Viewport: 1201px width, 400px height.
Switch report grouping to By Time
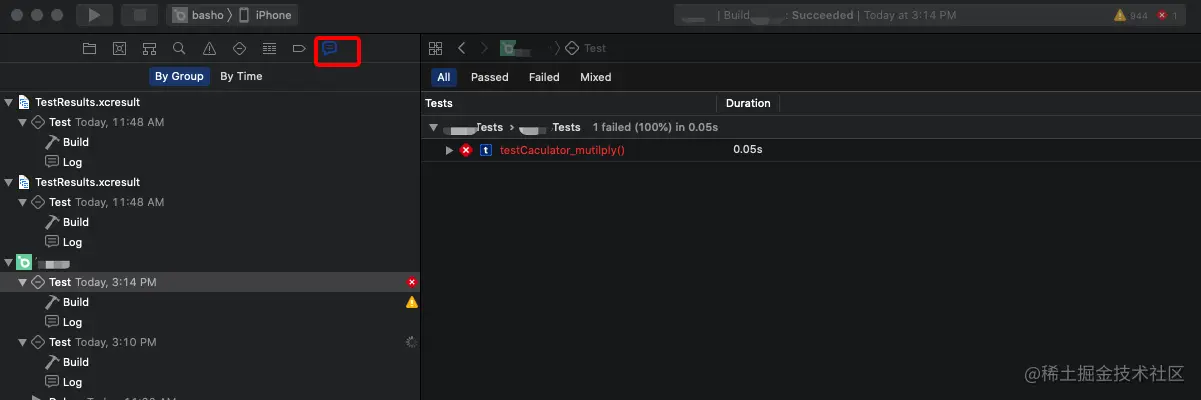coord(241,76)
